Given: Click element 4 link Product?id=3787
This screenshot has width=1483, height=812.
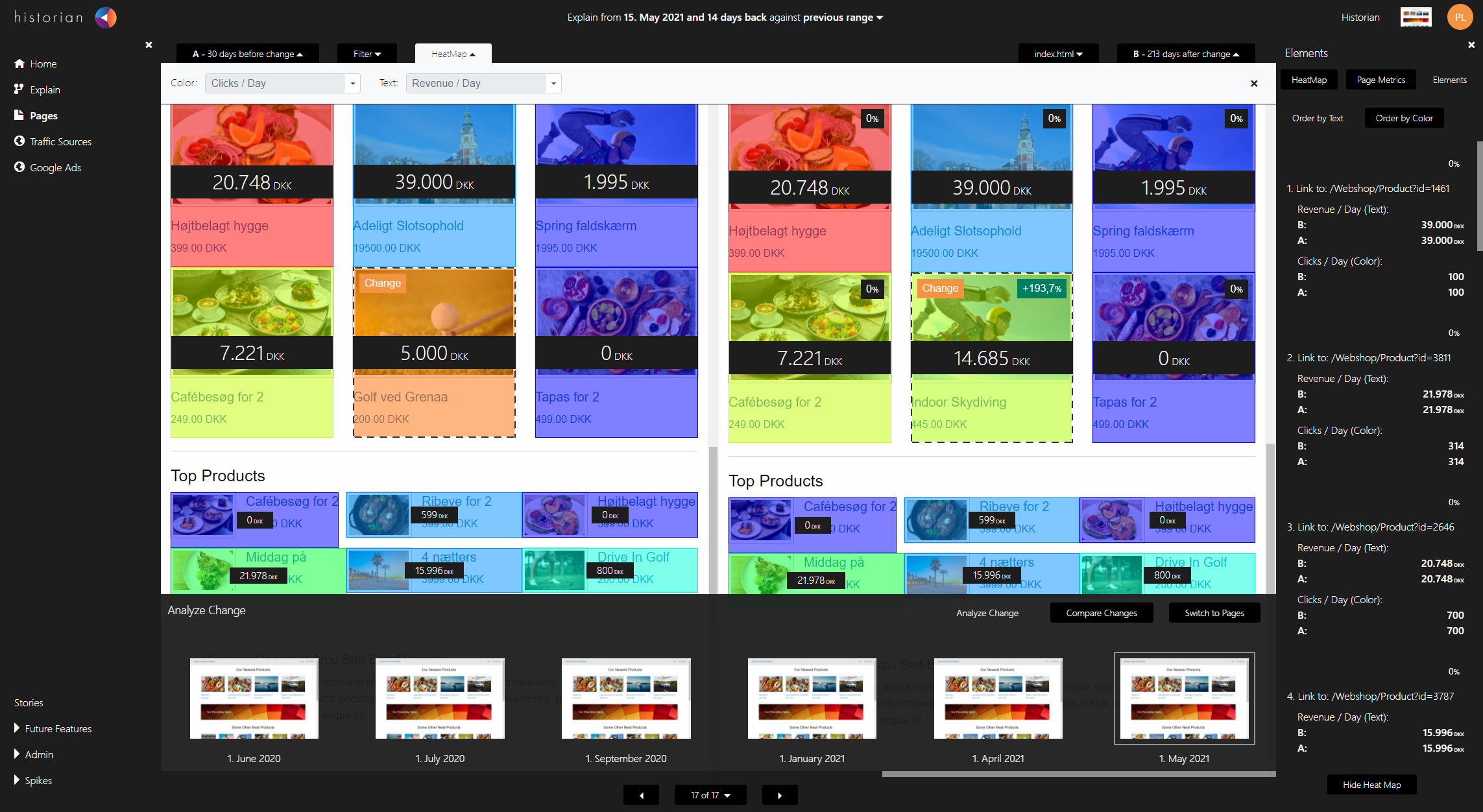Looking at the screenshot, I should (1371, 697).
